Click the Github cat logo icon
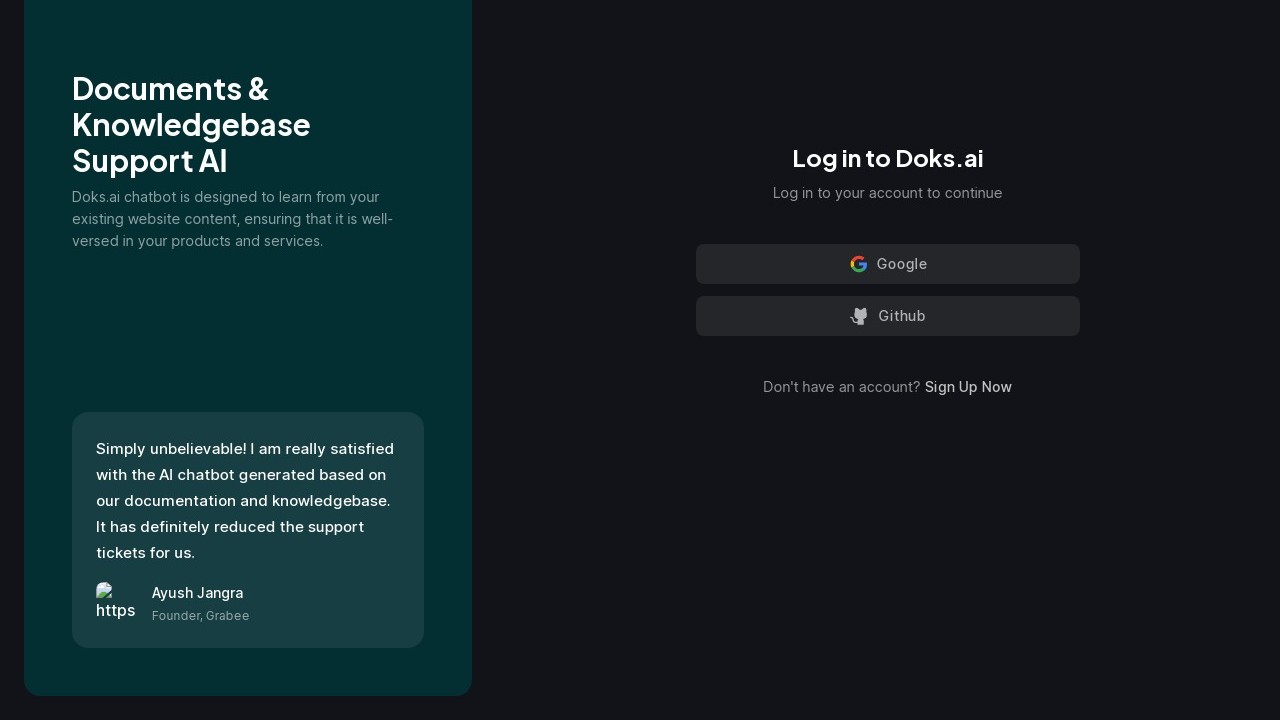This screenshot has width=1280, height=720. click(859, 316)
